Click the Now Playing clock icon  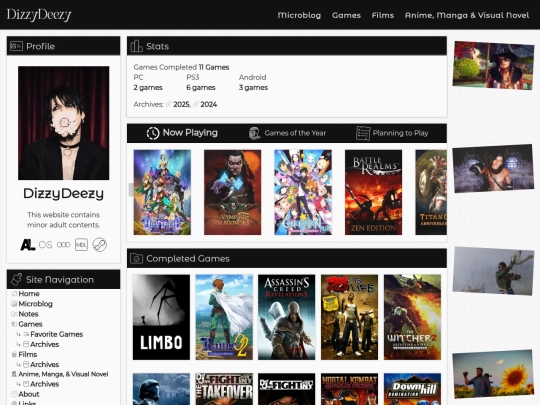coord(153,133)
